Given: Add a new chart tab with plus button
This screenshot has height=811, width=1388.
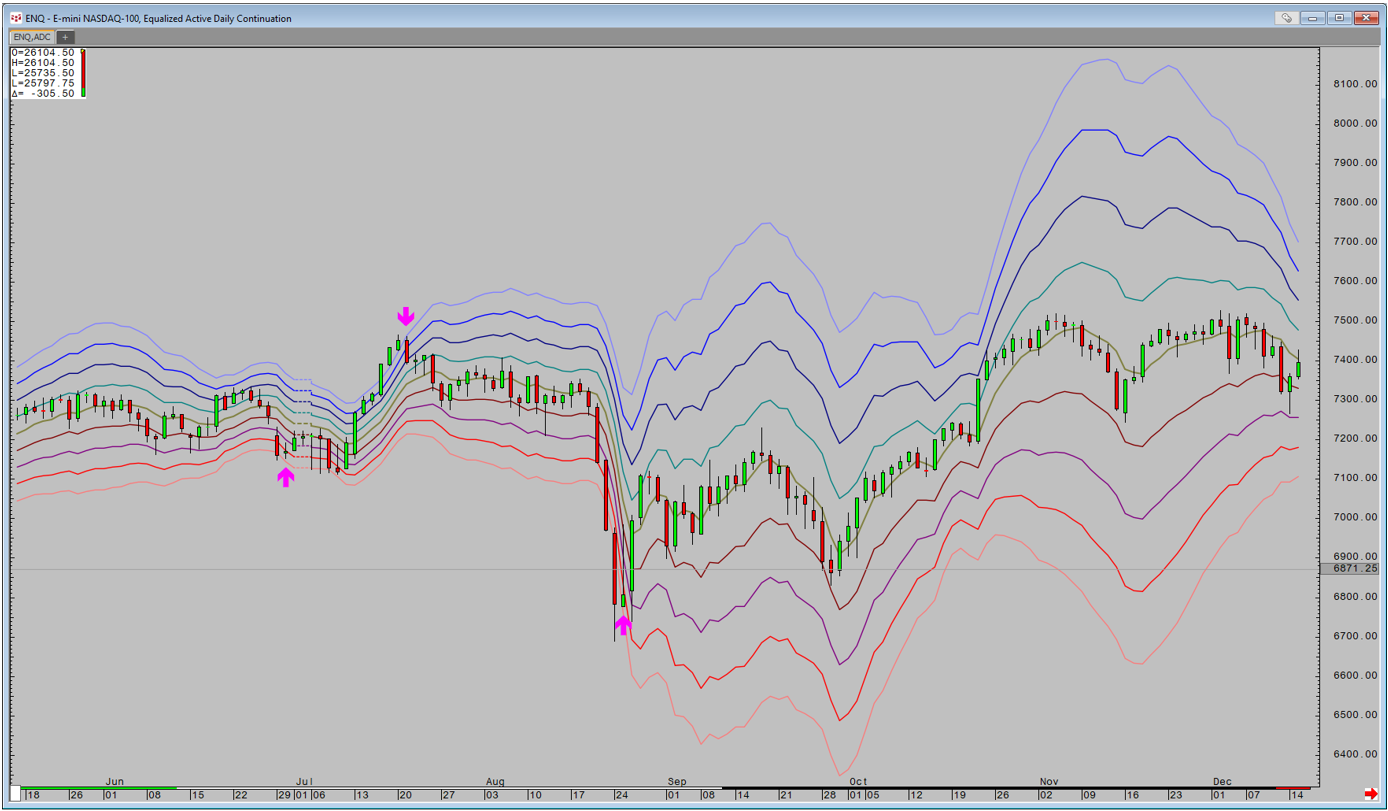Looking at the screenshot, I should (66, 37).
